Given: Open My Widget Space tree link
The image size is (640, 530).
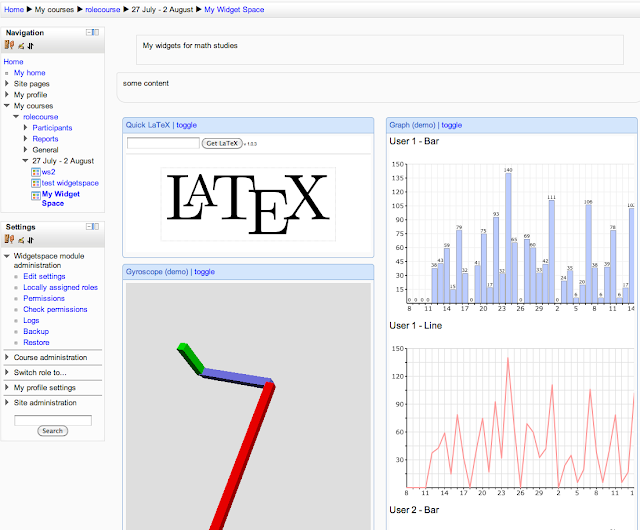Looking at the screenshot, I should 60,198.
